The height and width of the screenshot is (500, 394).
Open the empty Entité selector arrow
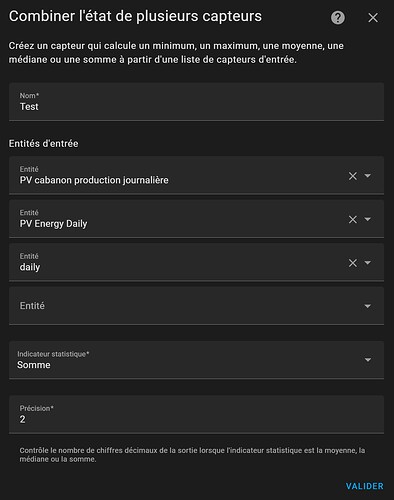tap(368, 306)
